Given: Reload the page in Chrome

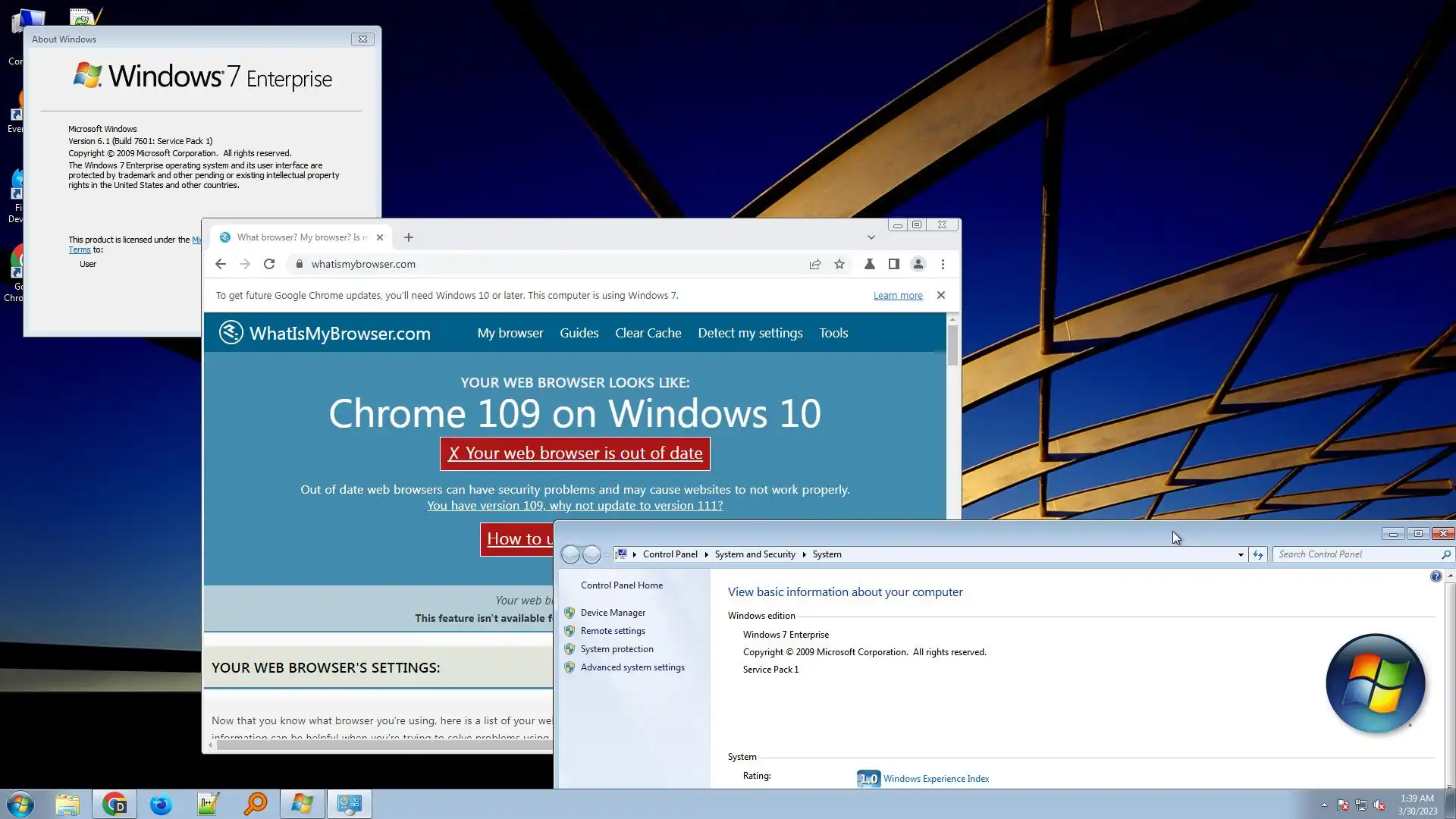Looking at the screenshot, I should (x=269, y=264).
